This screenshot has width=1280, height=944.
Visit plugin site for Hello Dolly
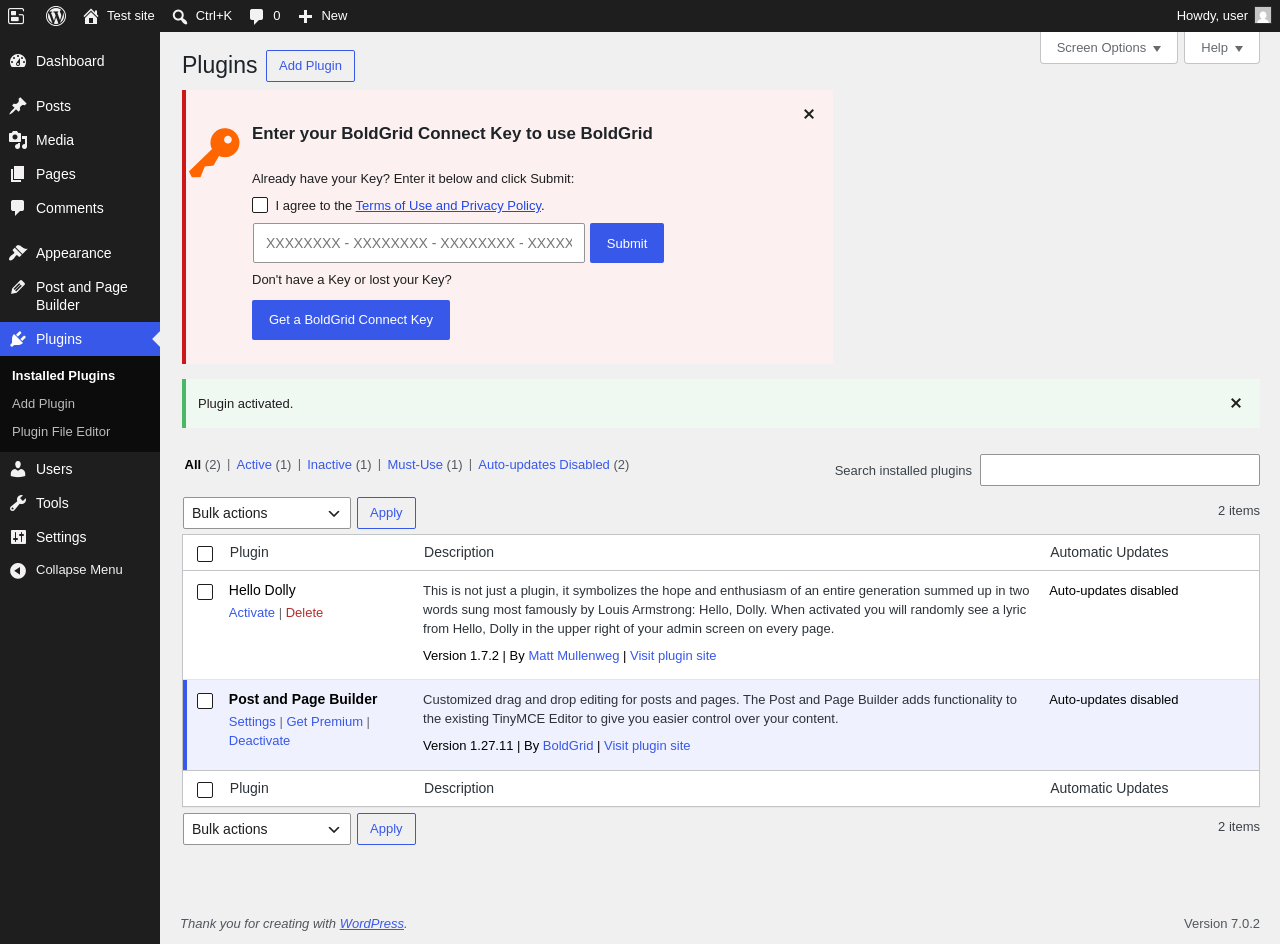673,656
